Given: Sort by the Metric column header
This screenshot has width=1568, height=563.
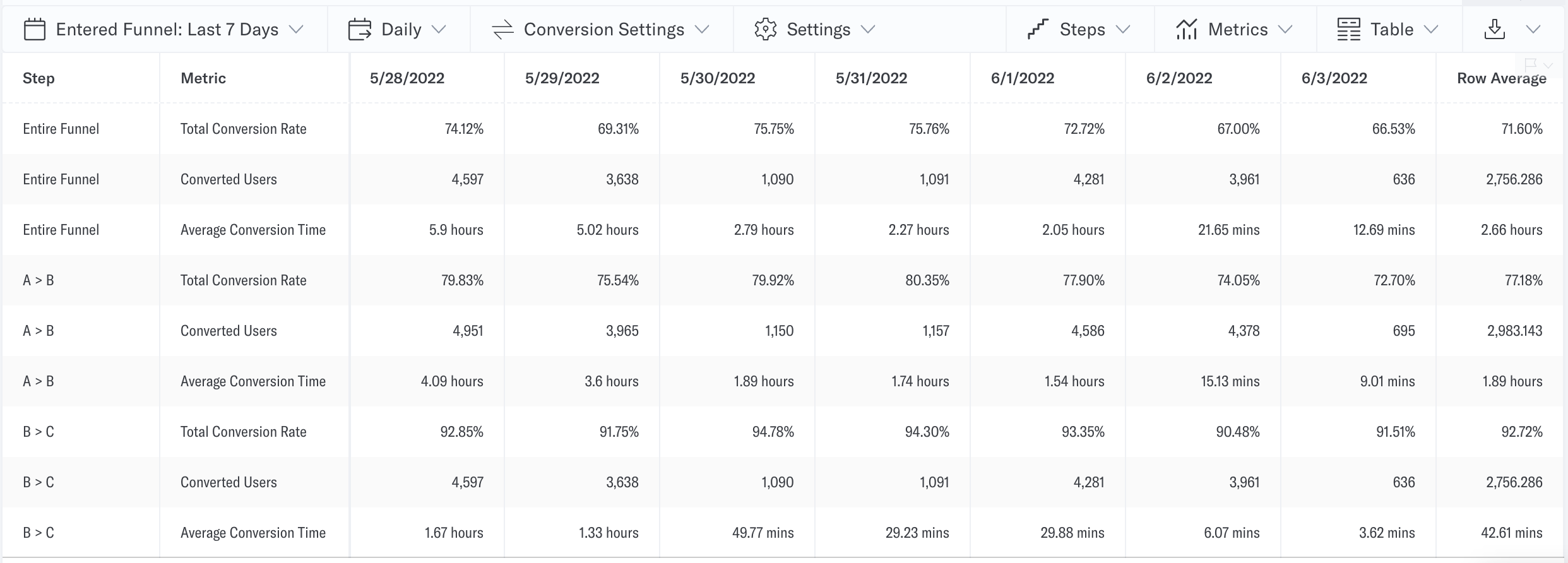Looking at the screenshot, I should (203, 78).
